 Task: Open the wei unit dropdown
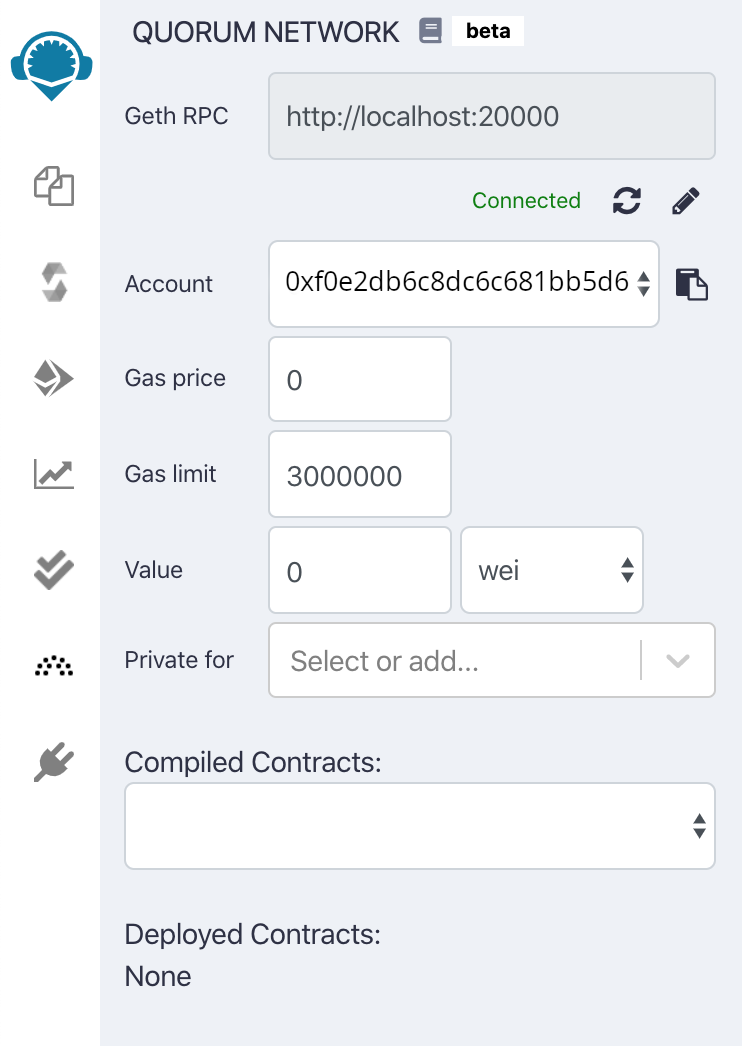tap(552, 570)
